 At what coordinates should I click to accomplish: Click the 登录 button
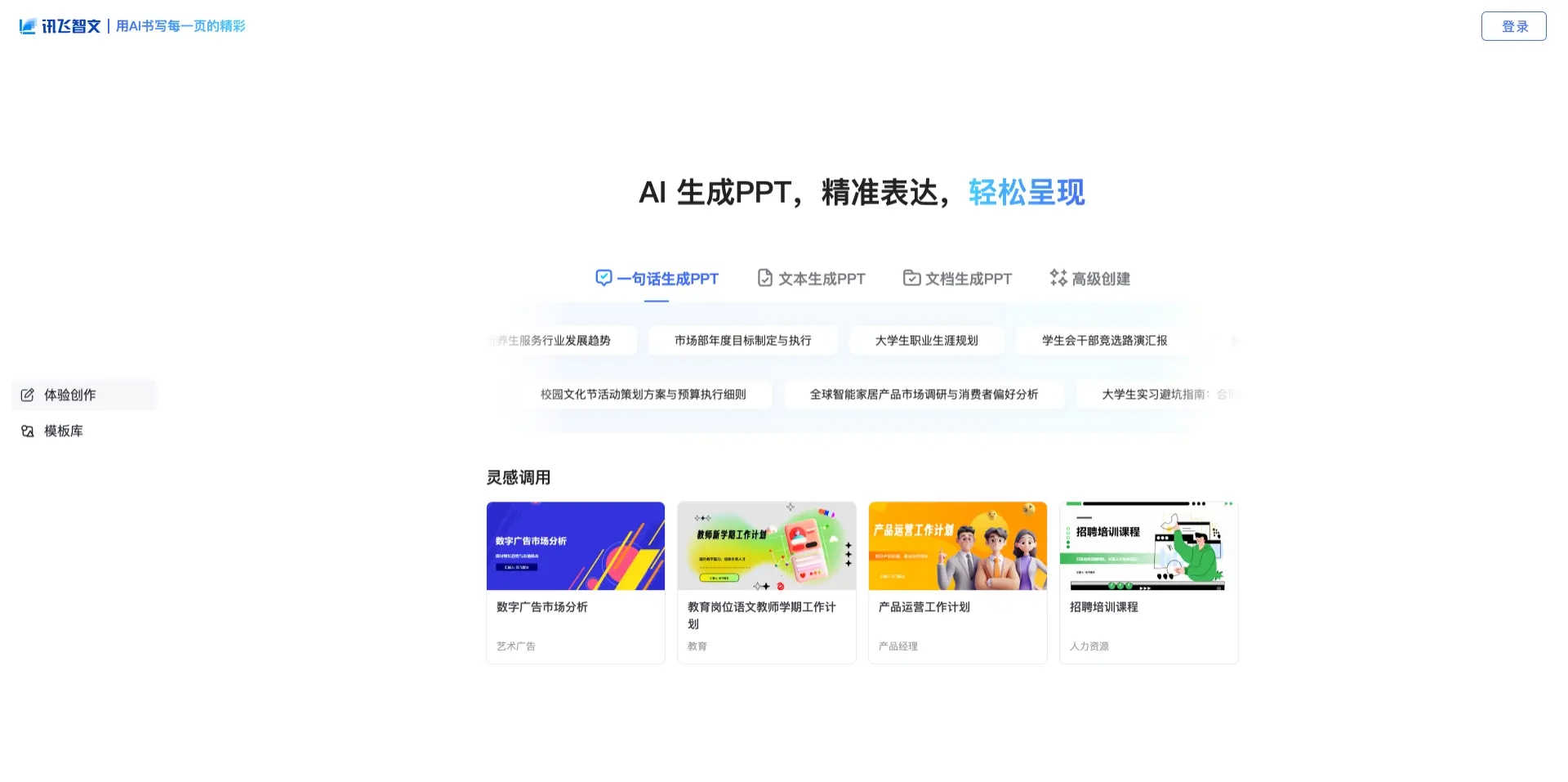(1514, 25)
